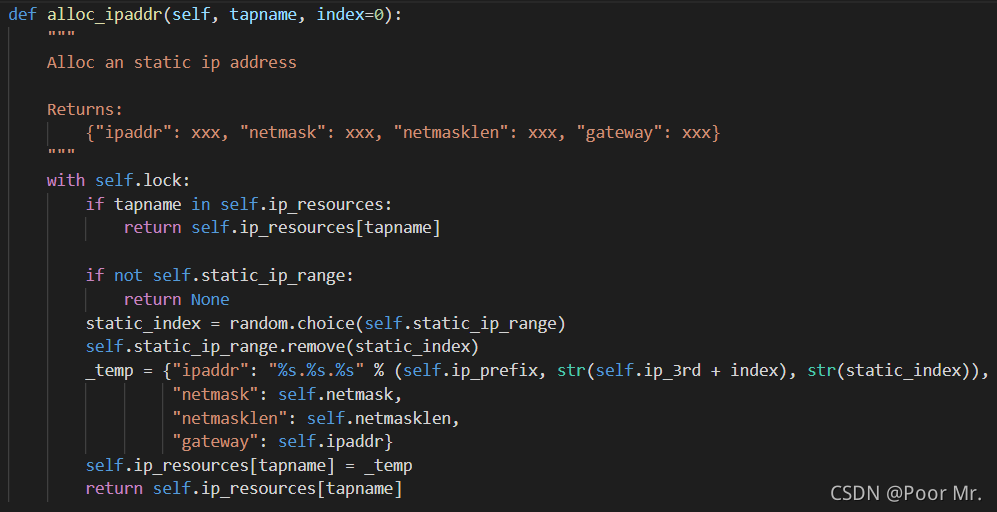This screenshot has width=997, height=512.
Task: Click the line 'self.ip_resources[tapname] = _temp'
Action: [249, 466]
